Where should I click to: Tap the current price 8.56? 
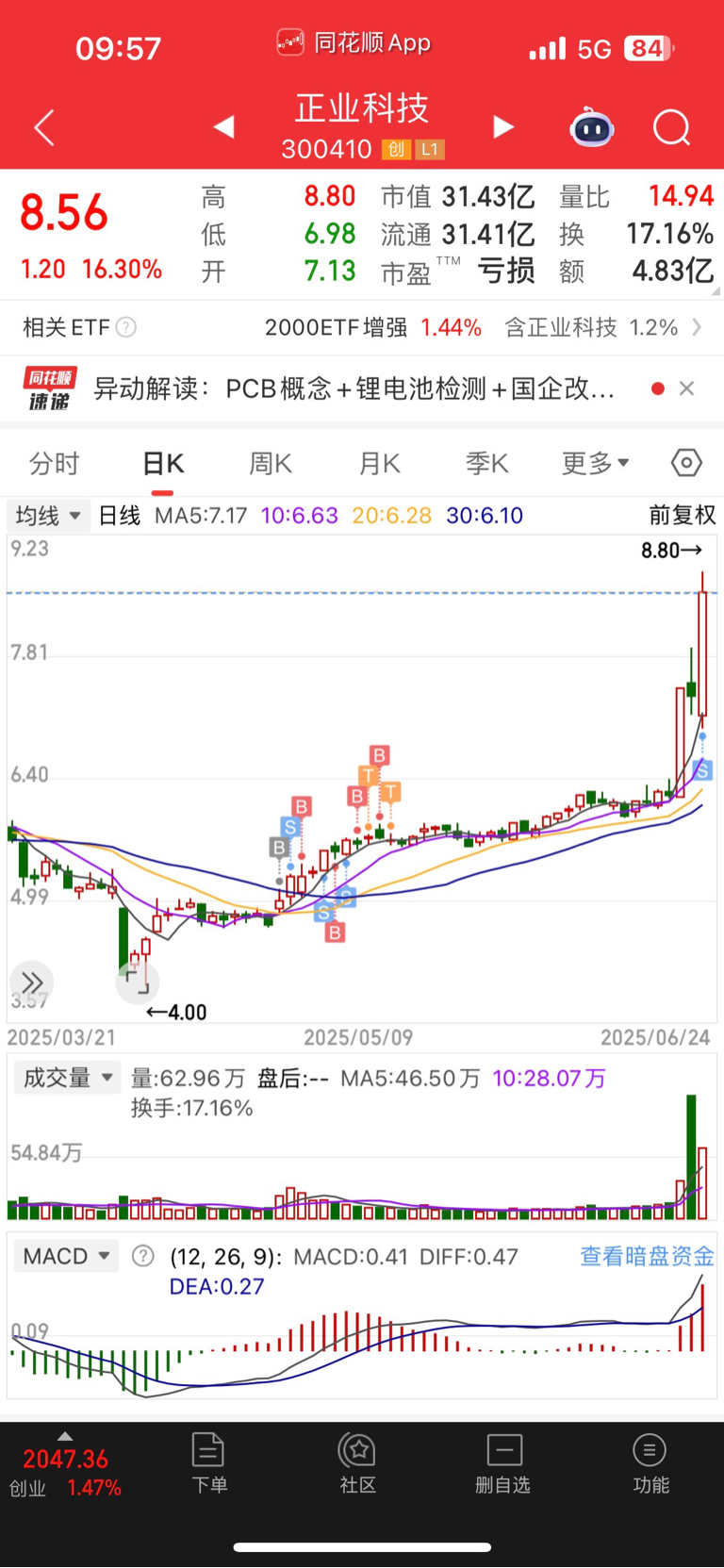[64, 213]
